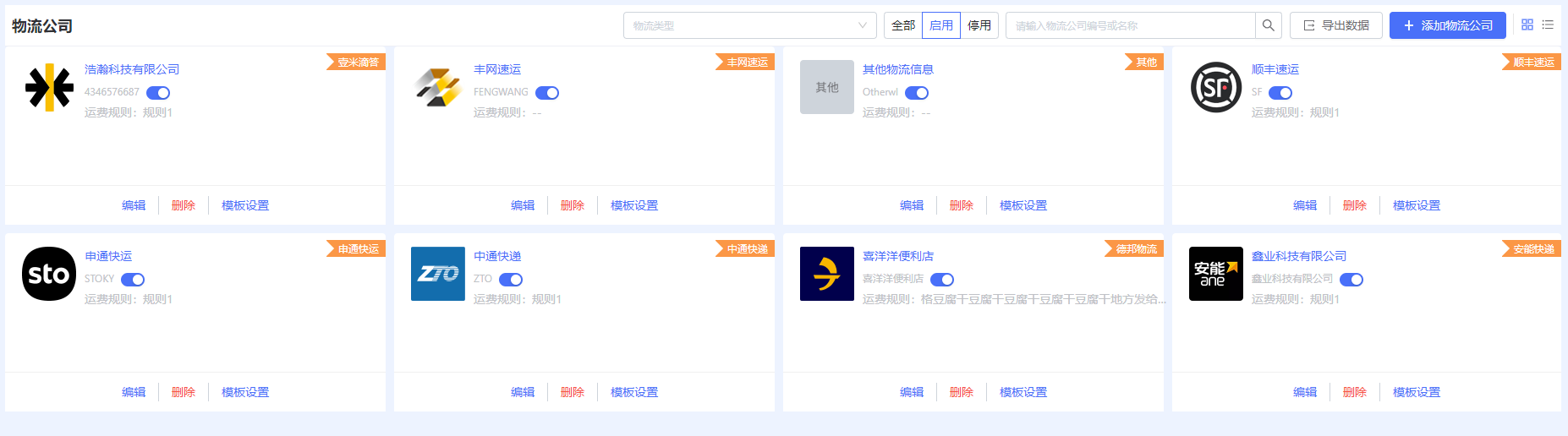Open the 申通快运 title link
The width and height of the screenshot is (1568, 436).
coord(108,256)
